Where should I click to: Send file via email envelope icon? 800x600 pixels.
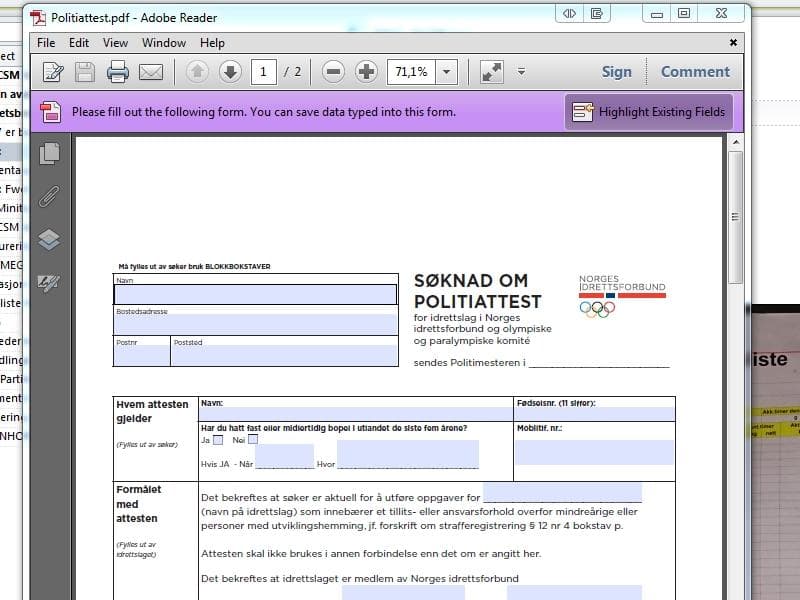[151, 72]
